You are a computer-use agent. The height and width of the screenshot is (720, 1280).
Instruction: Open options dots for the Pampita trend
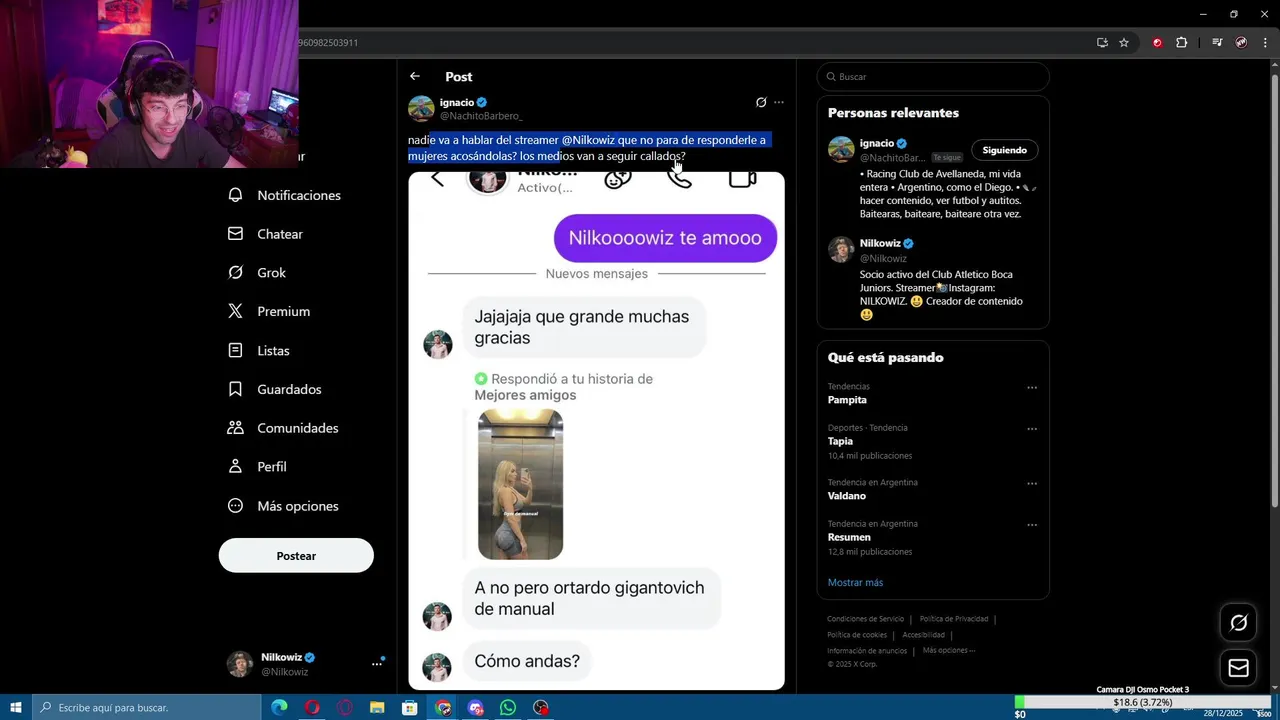[1032, 387]
